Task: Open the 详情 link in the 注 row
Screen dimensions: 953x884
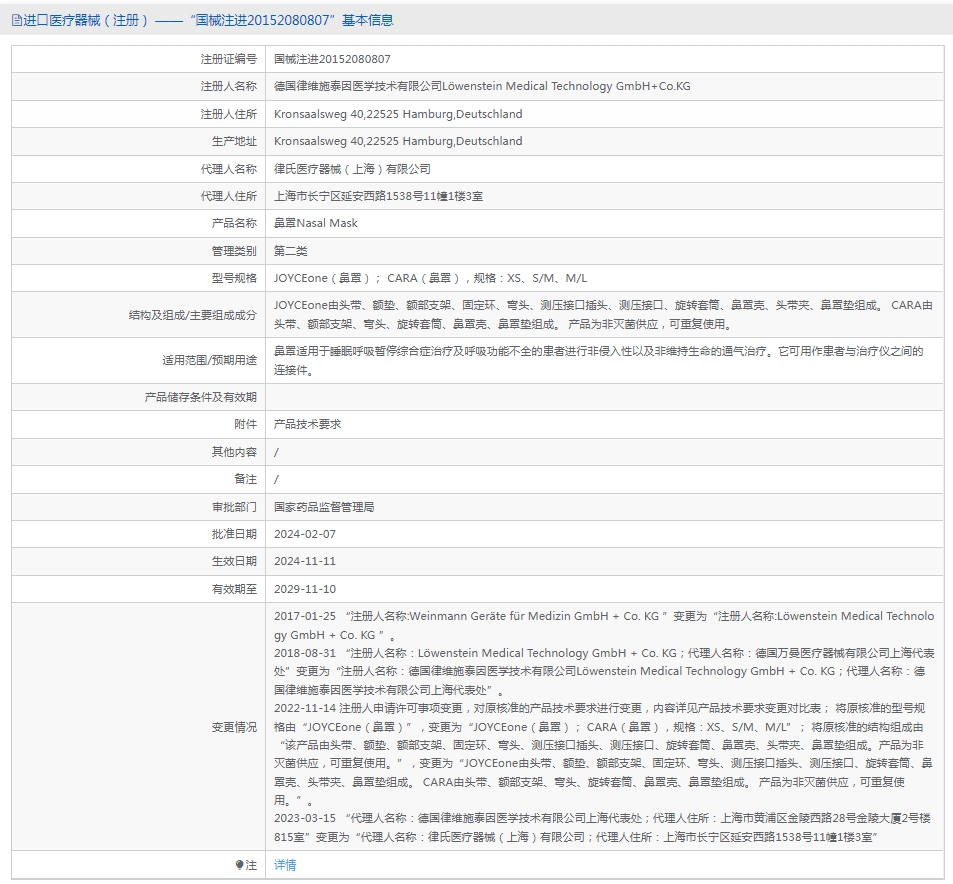Action: pos(285,865)
